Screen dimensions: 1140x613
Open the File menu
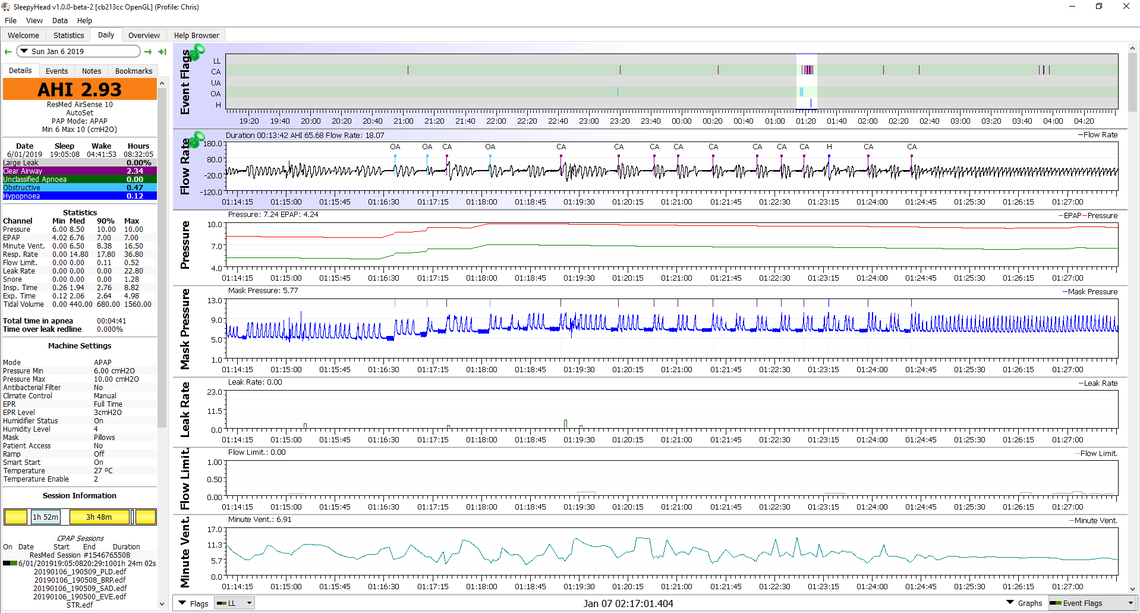[x=10, y=20]
